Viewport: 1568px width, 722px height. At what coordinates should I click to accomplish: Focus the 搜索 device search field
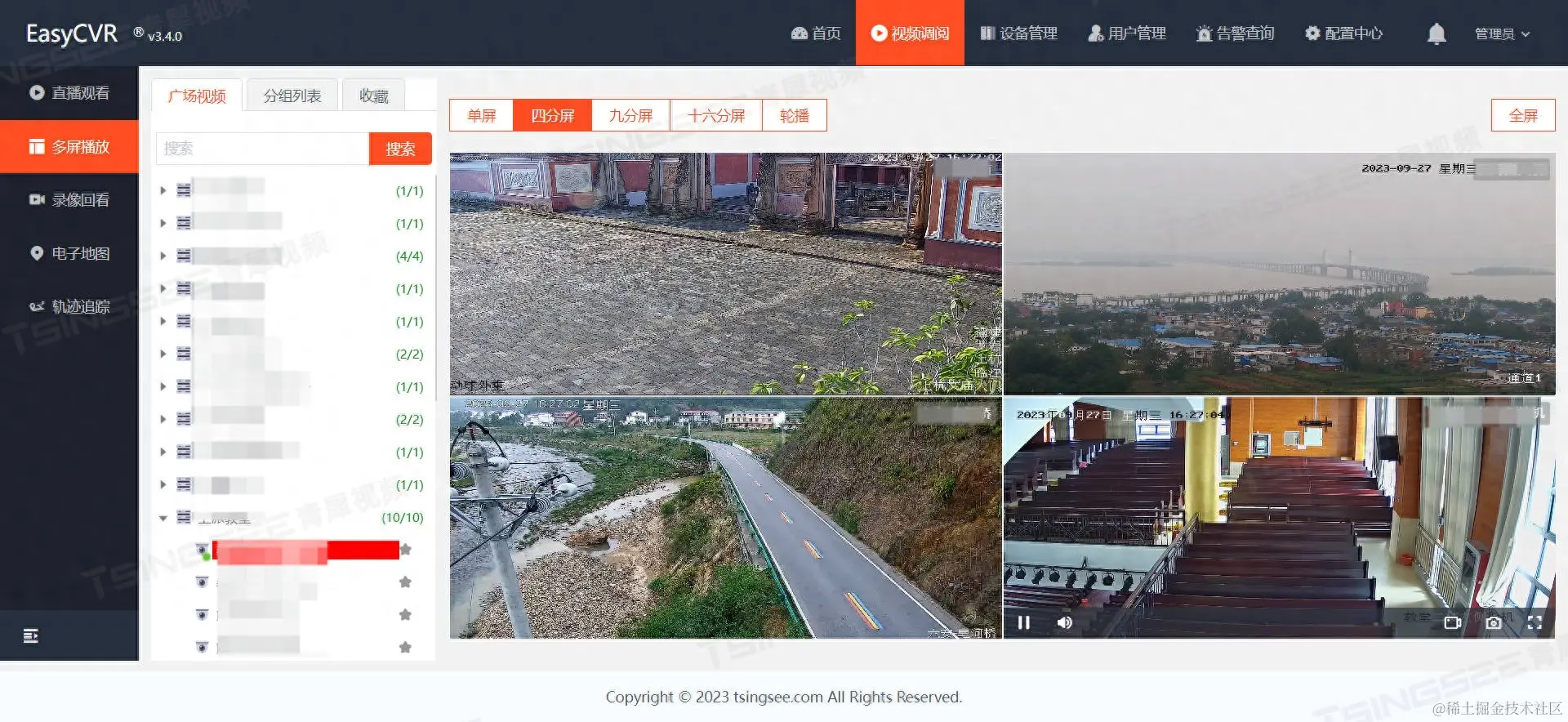click(262, 149)
